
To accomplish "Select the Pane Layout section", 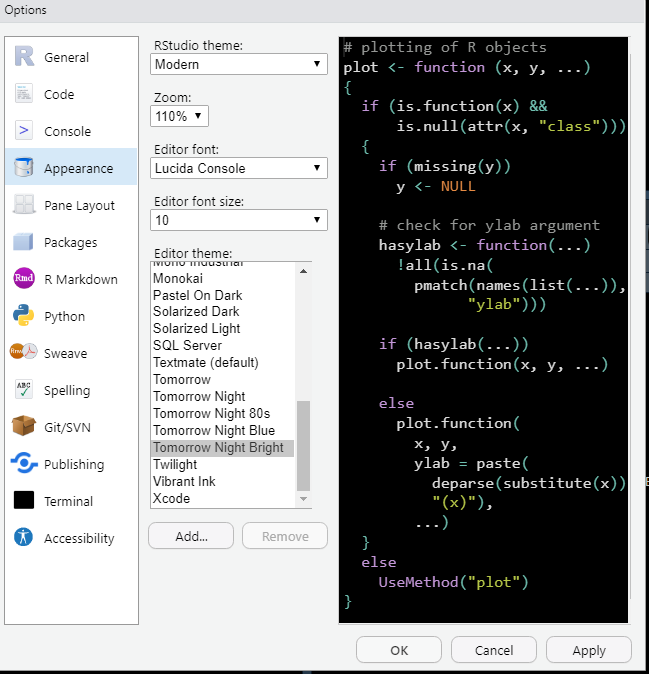I will [71, 205].
